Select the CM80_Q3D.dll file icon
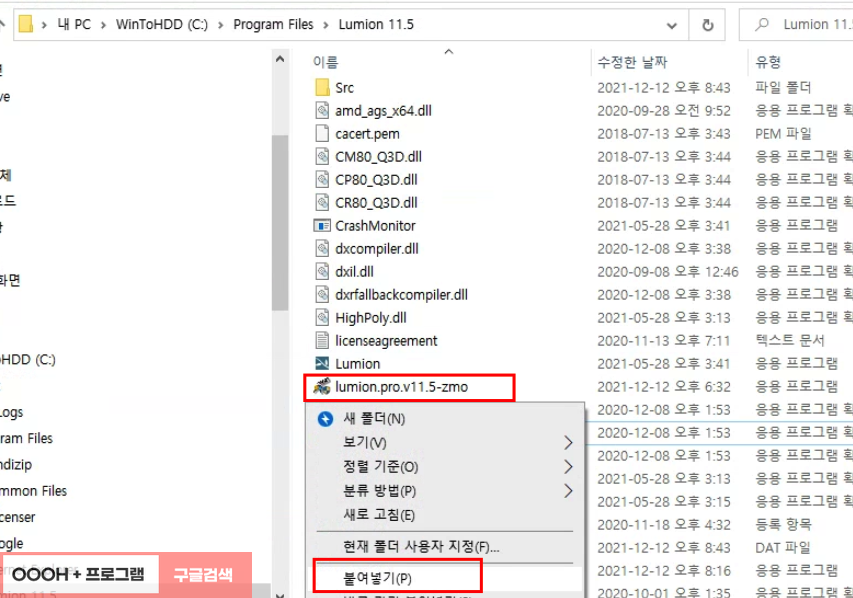 click(322, 157)
